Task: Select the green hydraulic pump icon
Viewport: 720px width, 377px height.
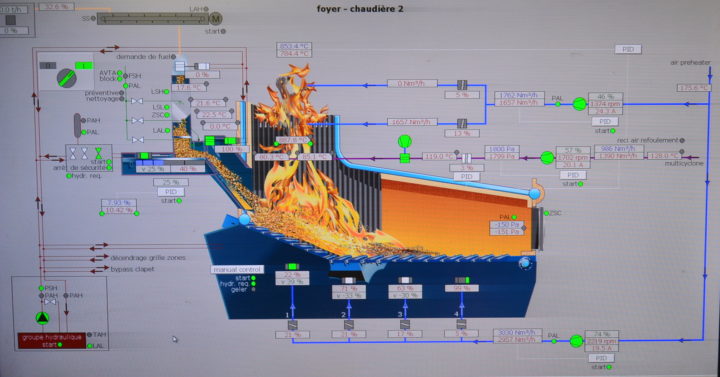Action: [42, 317]
